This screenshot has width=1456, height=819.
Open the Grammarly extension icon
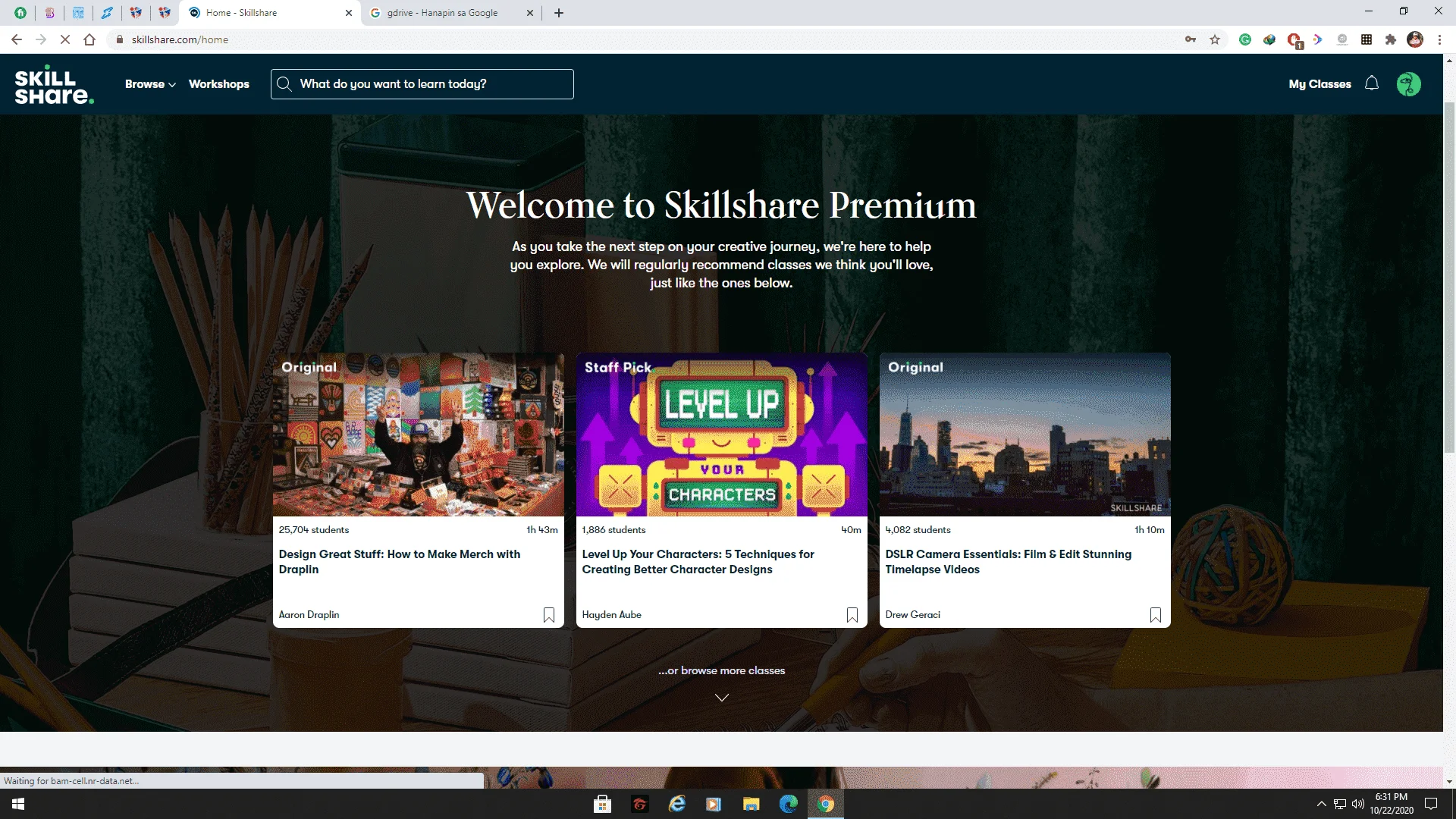(1245, 39)
